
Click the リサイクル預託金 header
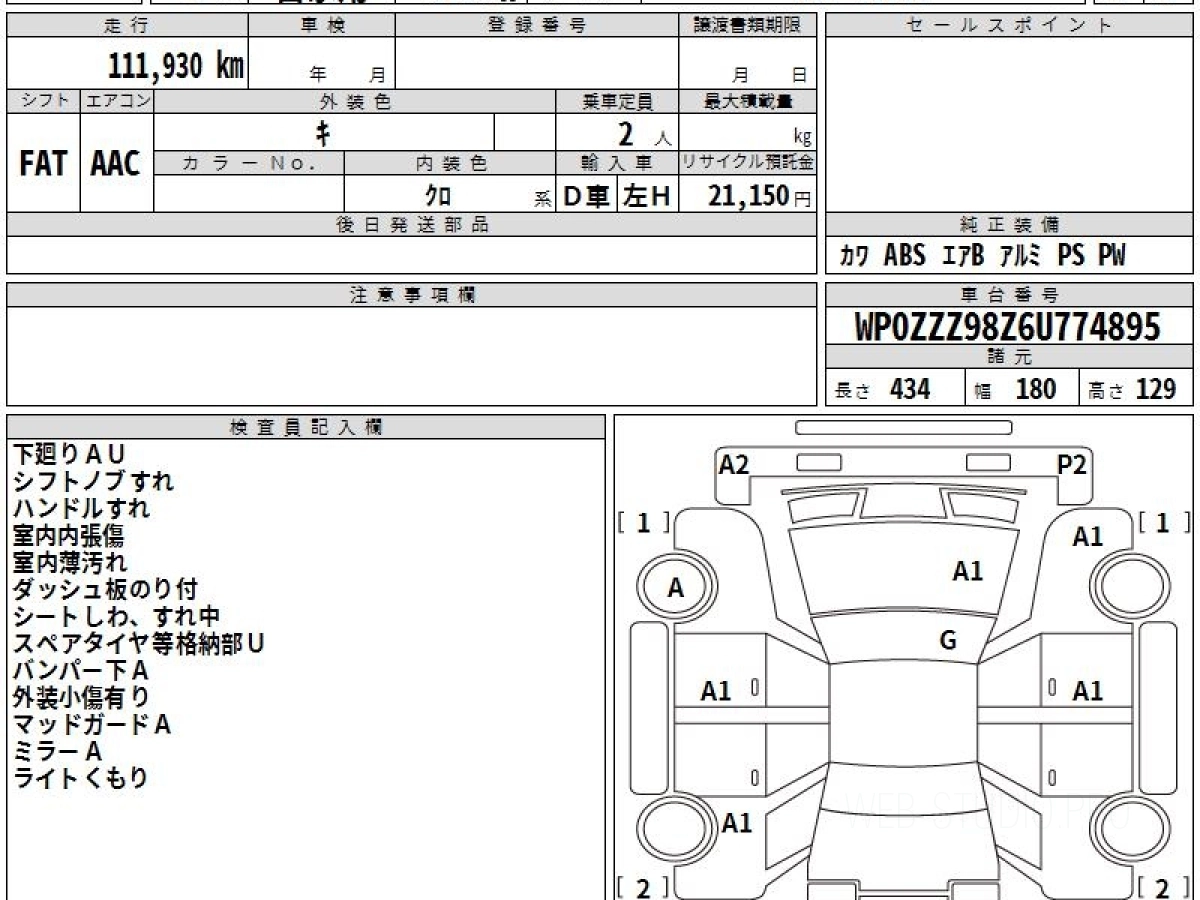pos(747,163)
